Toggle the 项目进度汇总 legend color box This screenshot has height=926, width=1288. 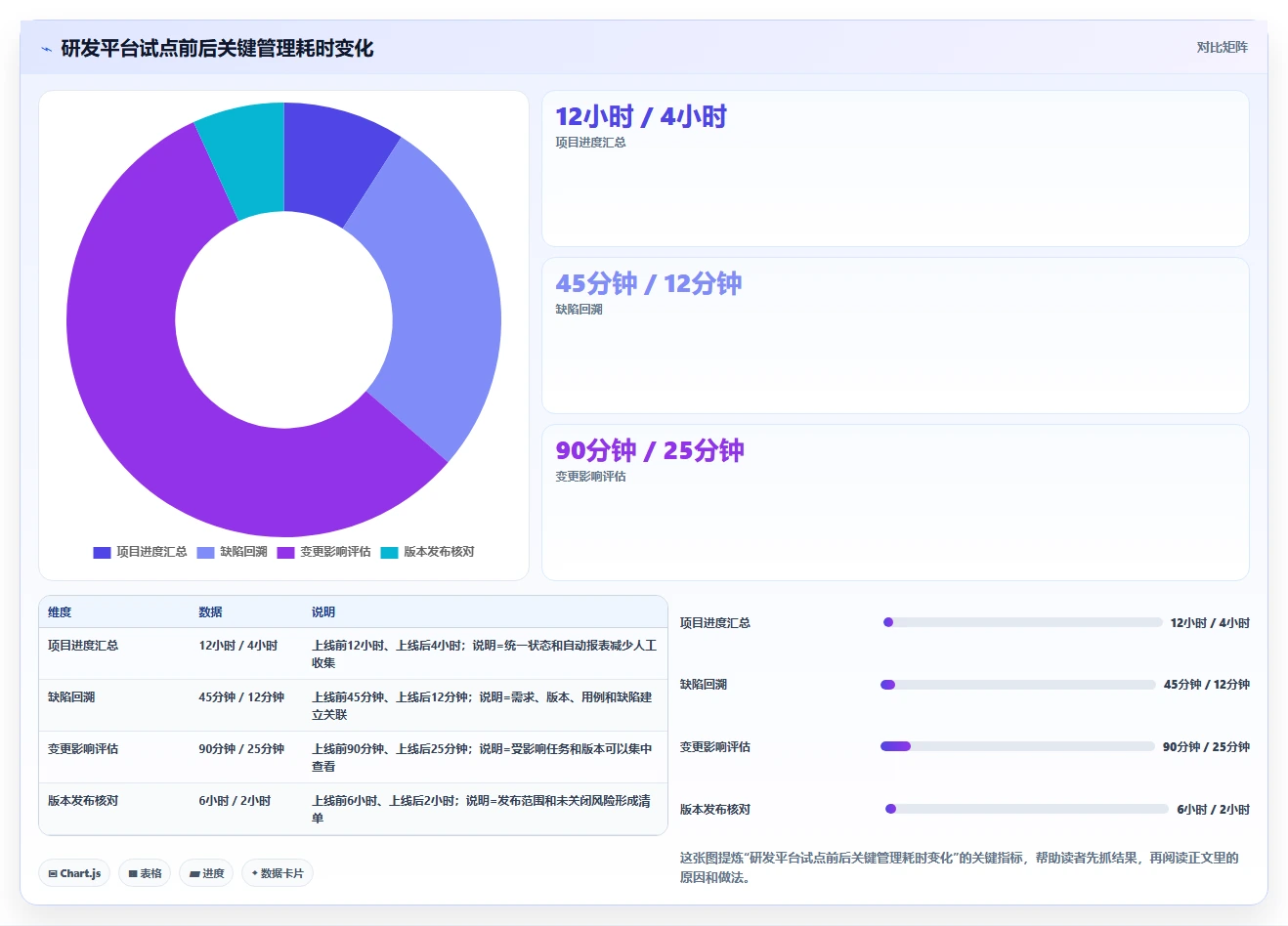point(102,552)
